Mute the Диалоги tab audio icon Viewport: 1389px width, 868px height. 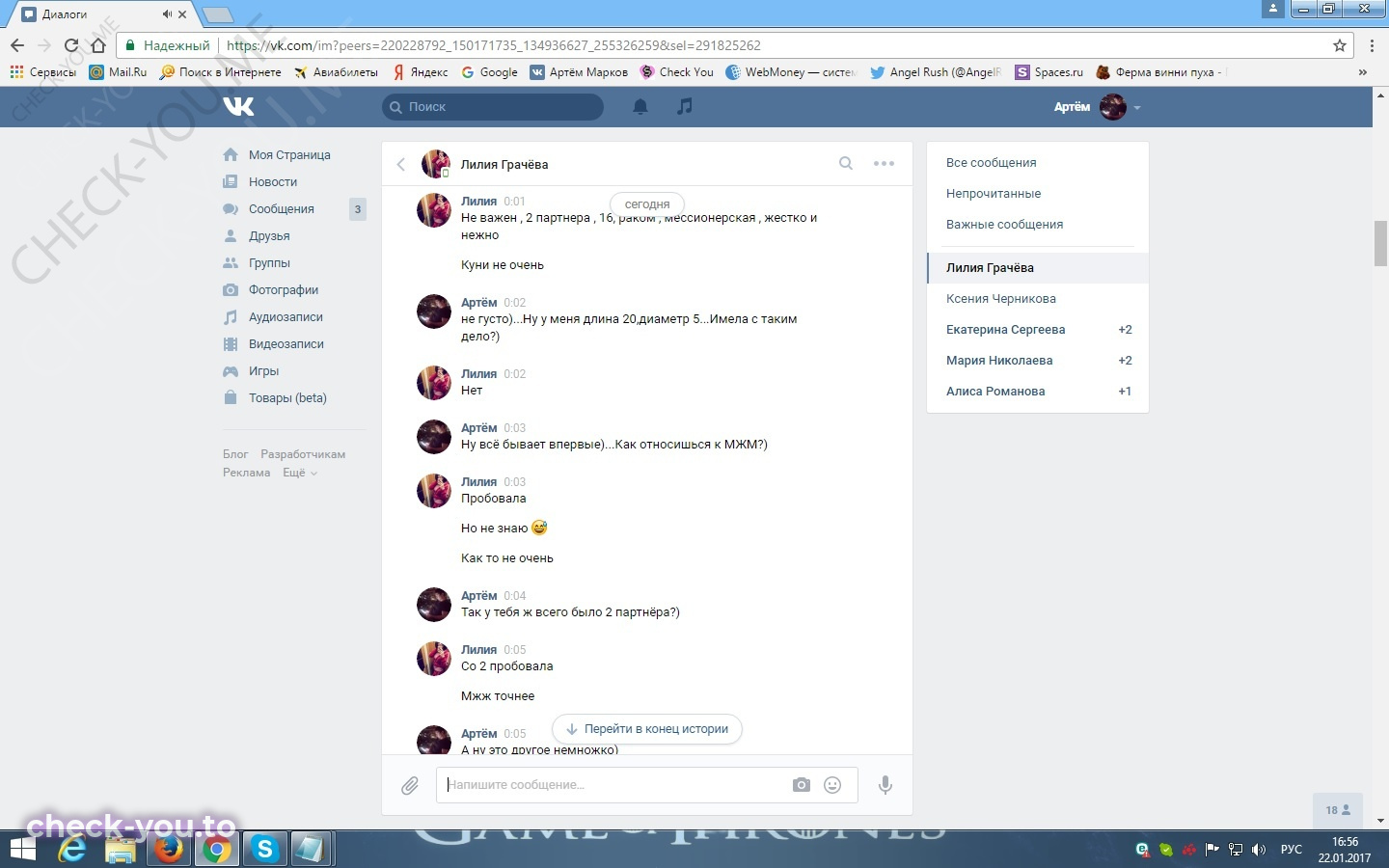tap(166, 14)
